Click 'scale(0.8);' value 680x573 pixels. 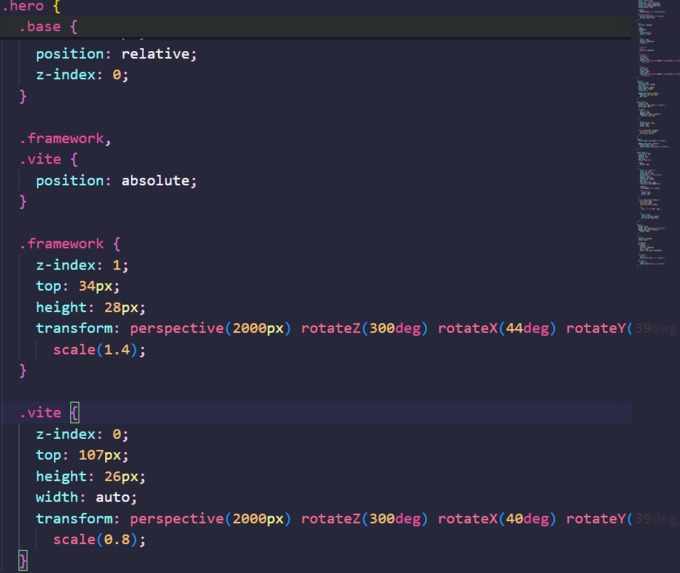[x=99, y=540]
